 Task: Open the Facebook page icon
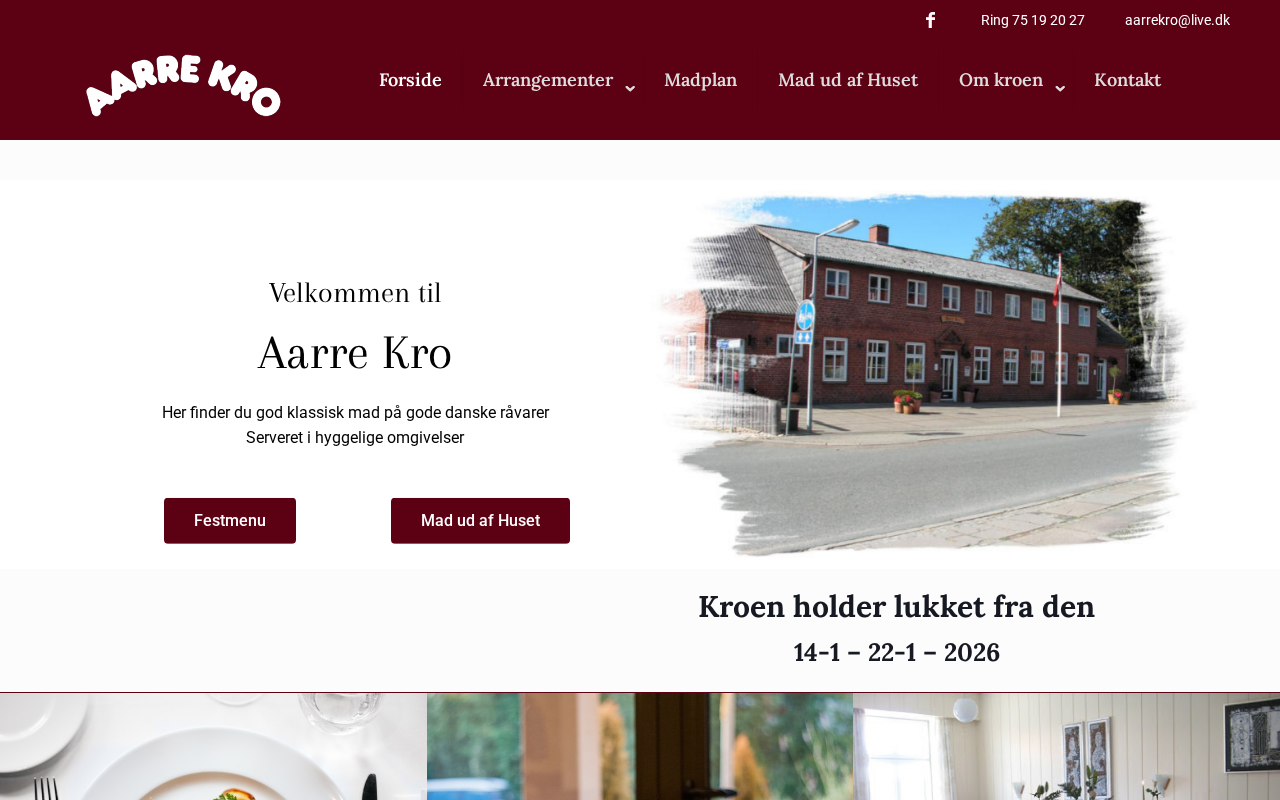point(930,20)
